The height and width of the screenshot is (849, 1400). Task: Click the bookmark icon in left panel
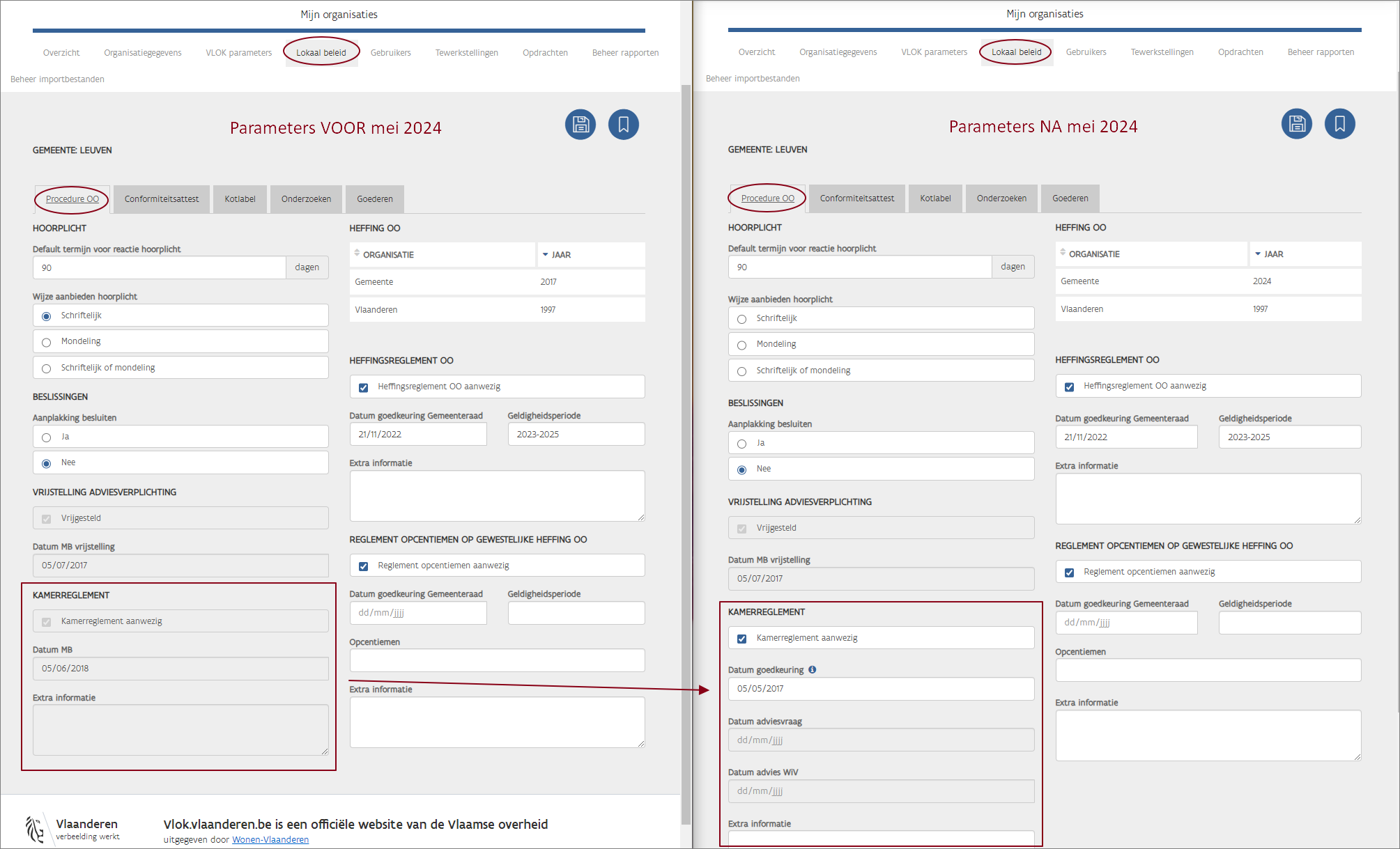coord(623,125)
